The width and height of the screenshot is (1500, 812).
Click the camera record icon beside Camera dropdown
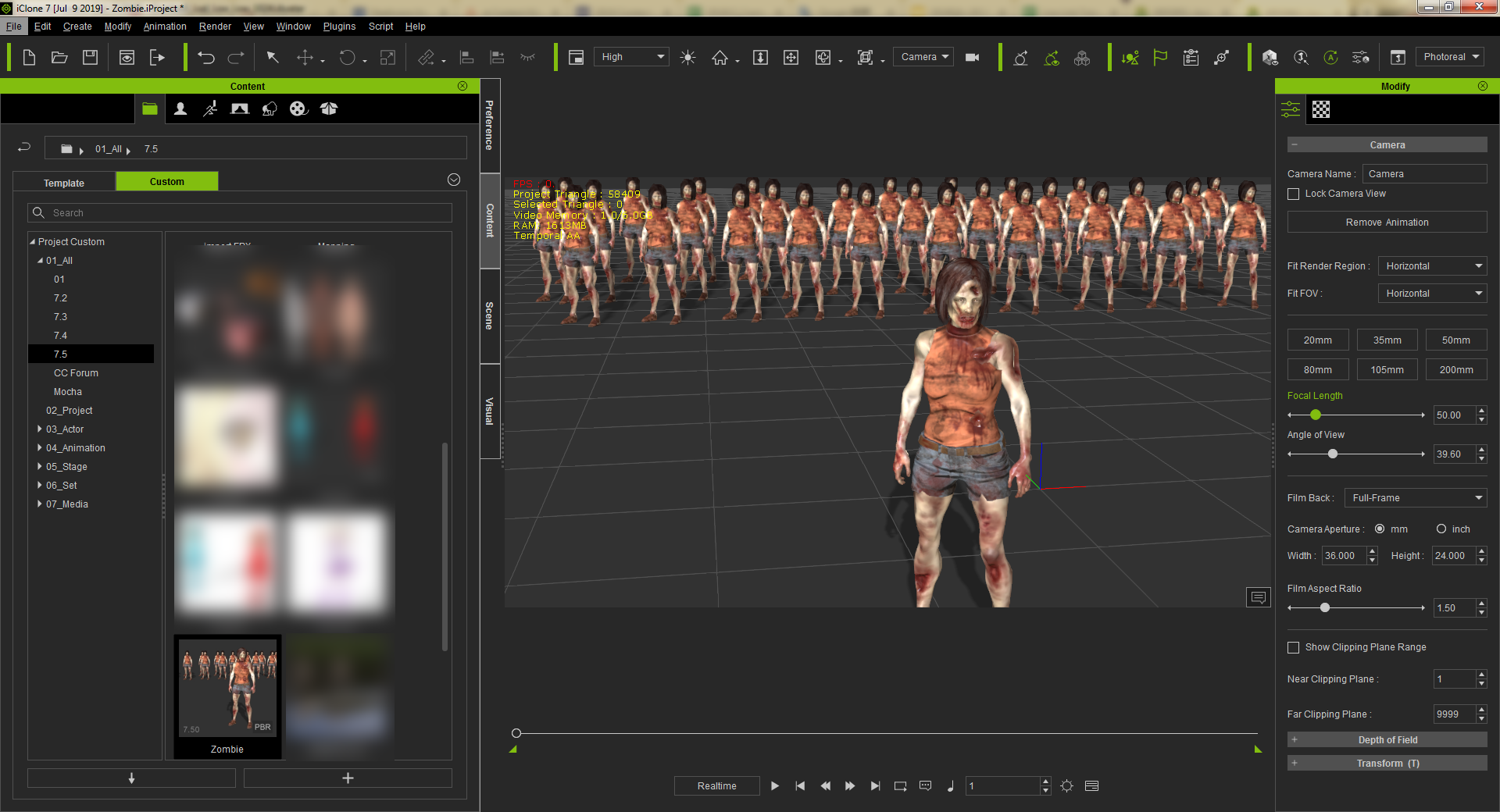coord(972,57)
